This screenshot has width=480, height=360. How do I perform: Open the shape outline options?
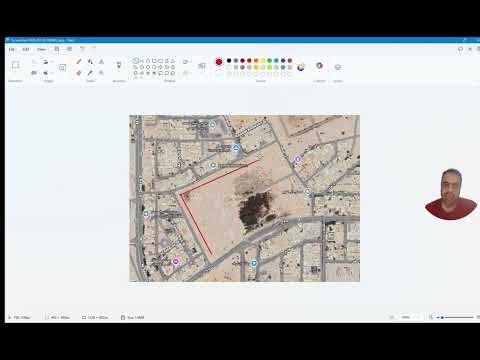tap(186, 62)
